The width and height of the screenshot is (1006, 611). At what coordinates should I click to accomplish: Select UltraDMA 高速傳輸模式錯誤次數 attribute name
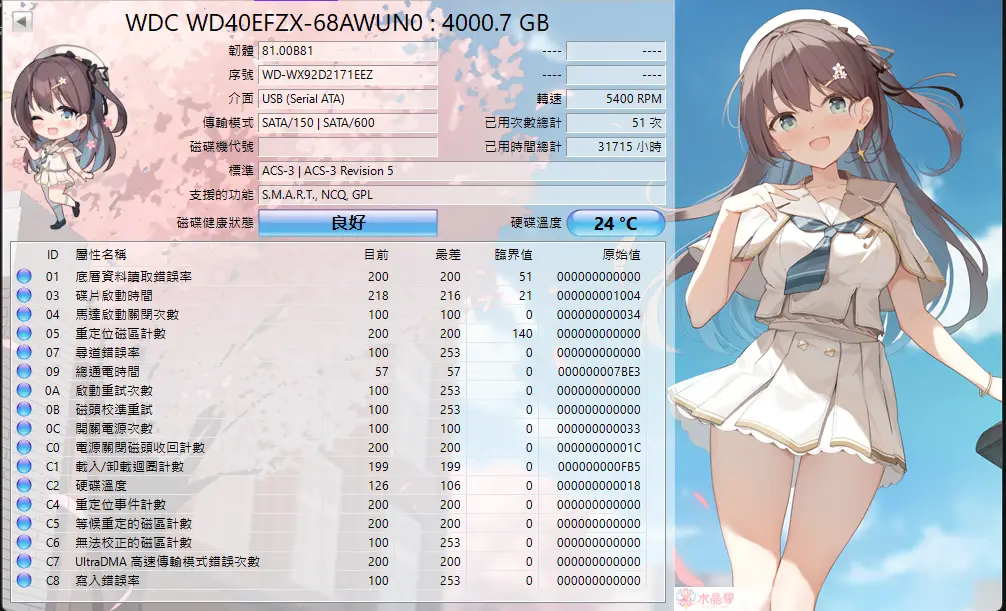click(x=167, y=562)
